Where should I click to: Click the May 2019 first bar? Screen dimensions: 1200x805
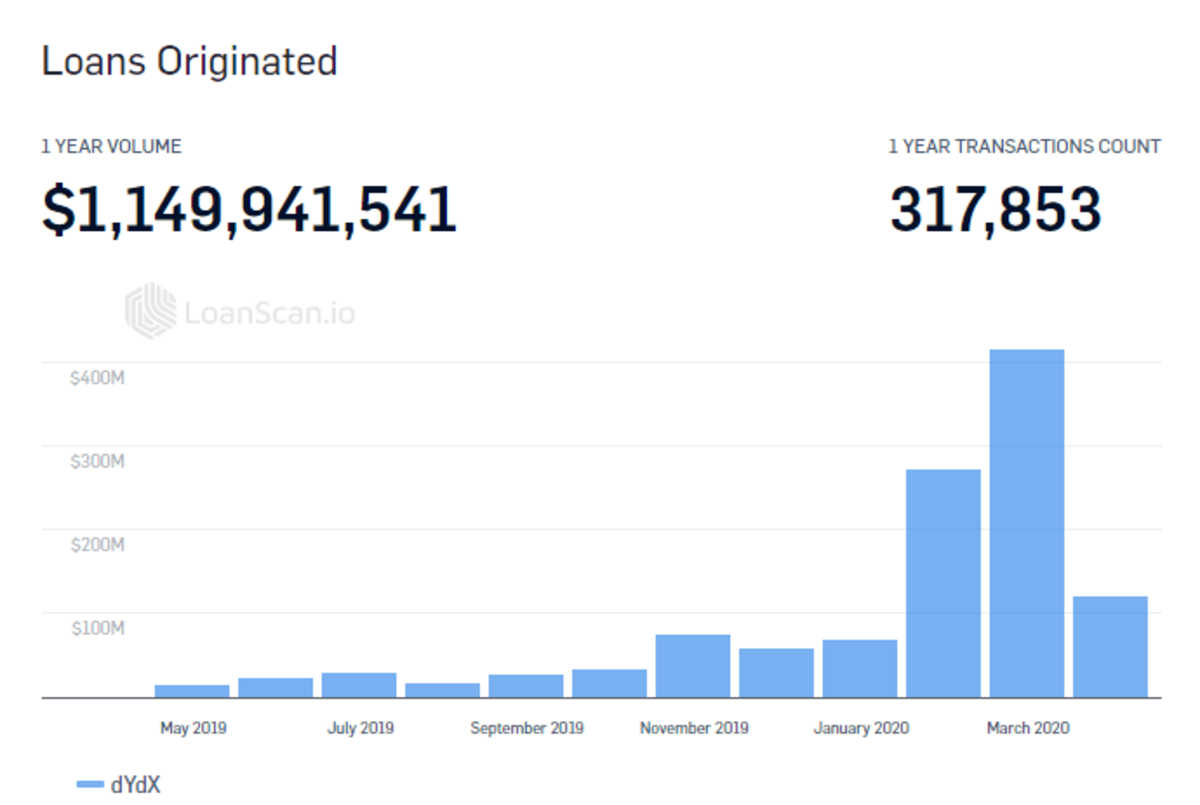(x=192, y=691)
